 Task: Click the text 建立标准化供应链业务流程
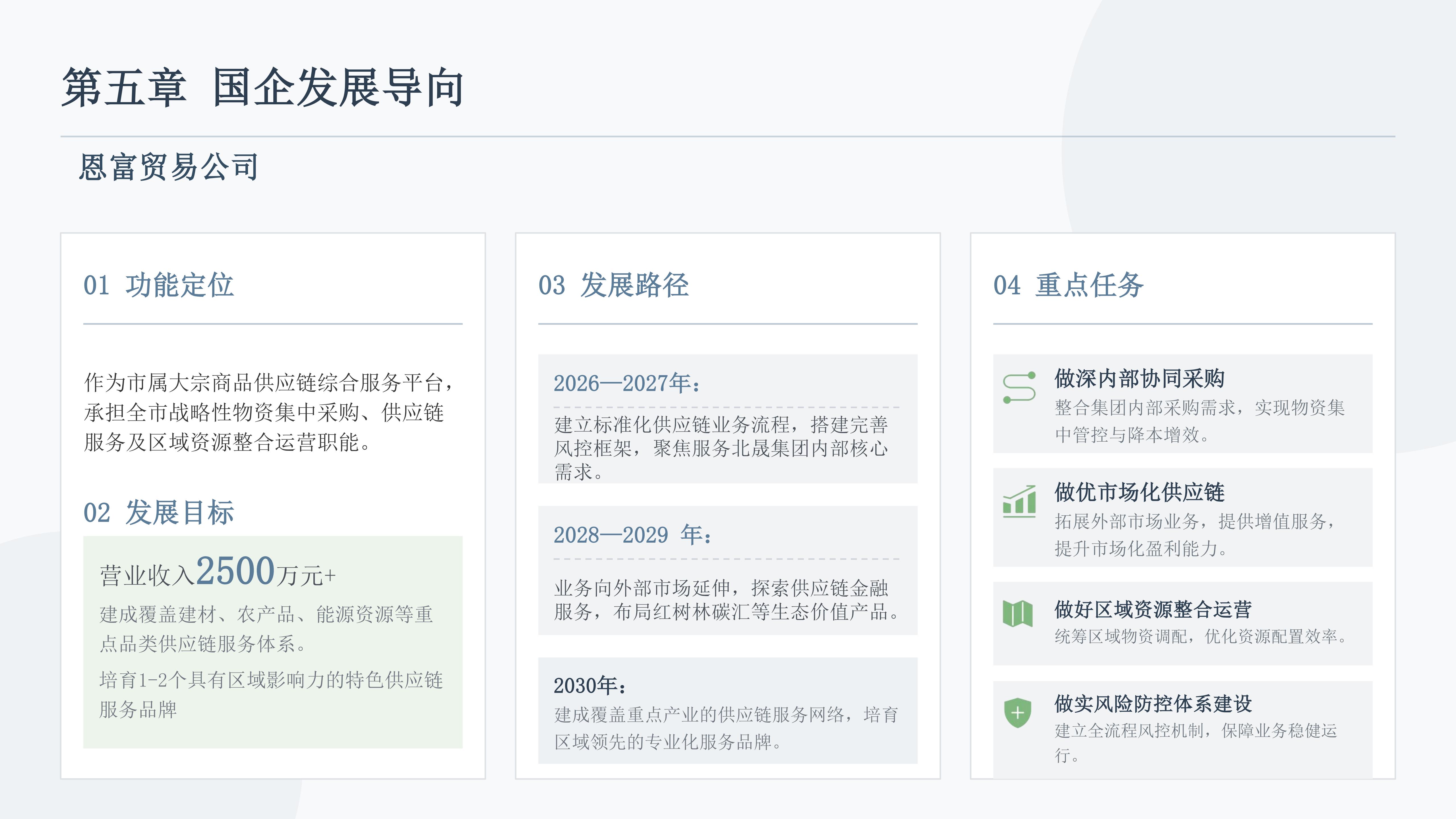coord(721,448)
